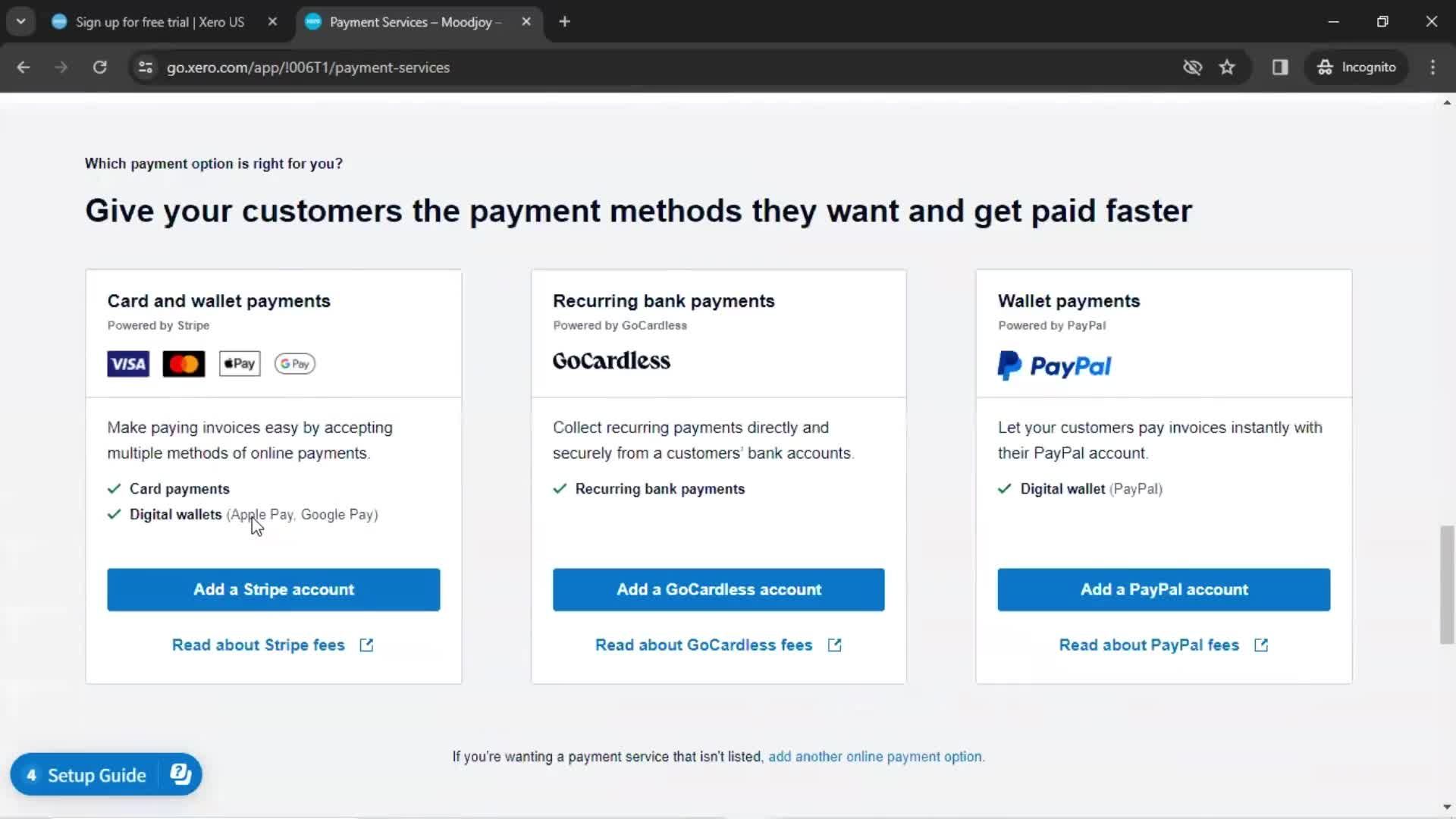Click the browser back arrow
The width and height of the screenshot is (1456, 819).
pyautogui.click(x=24, y=67)
